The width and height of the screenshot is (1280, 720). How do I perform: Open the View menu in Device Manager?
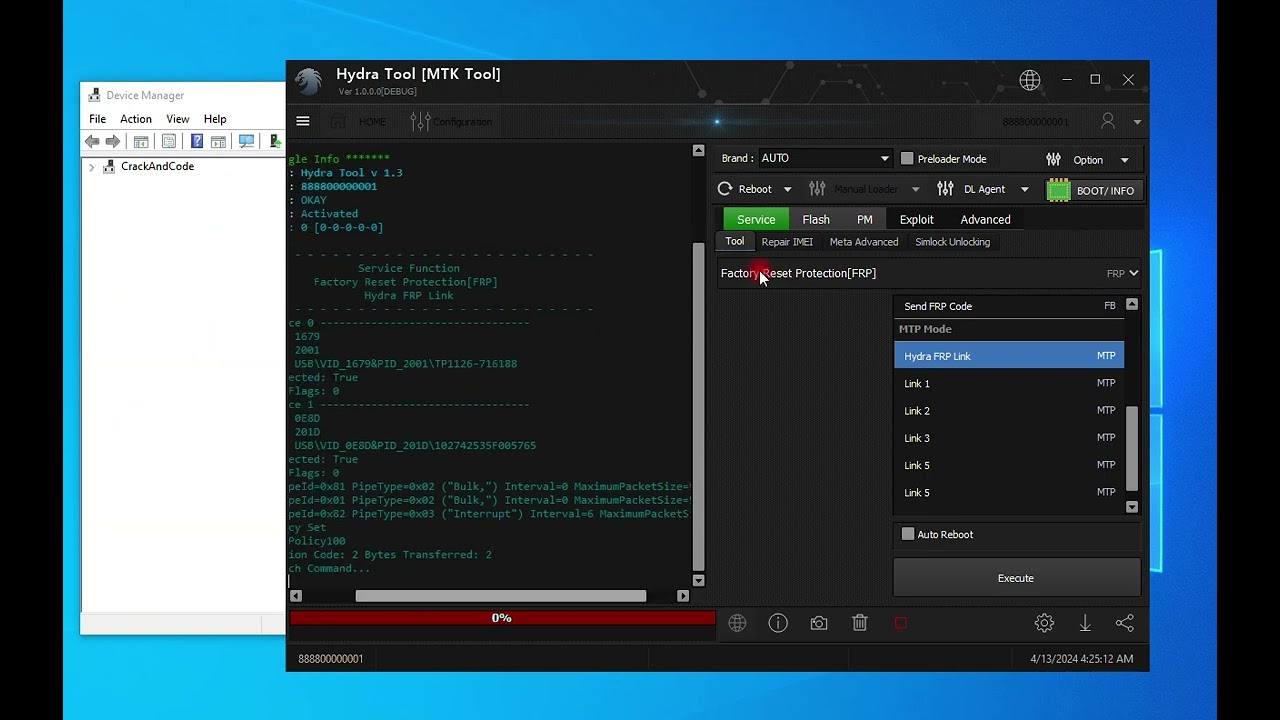click(x=178, y=119)
